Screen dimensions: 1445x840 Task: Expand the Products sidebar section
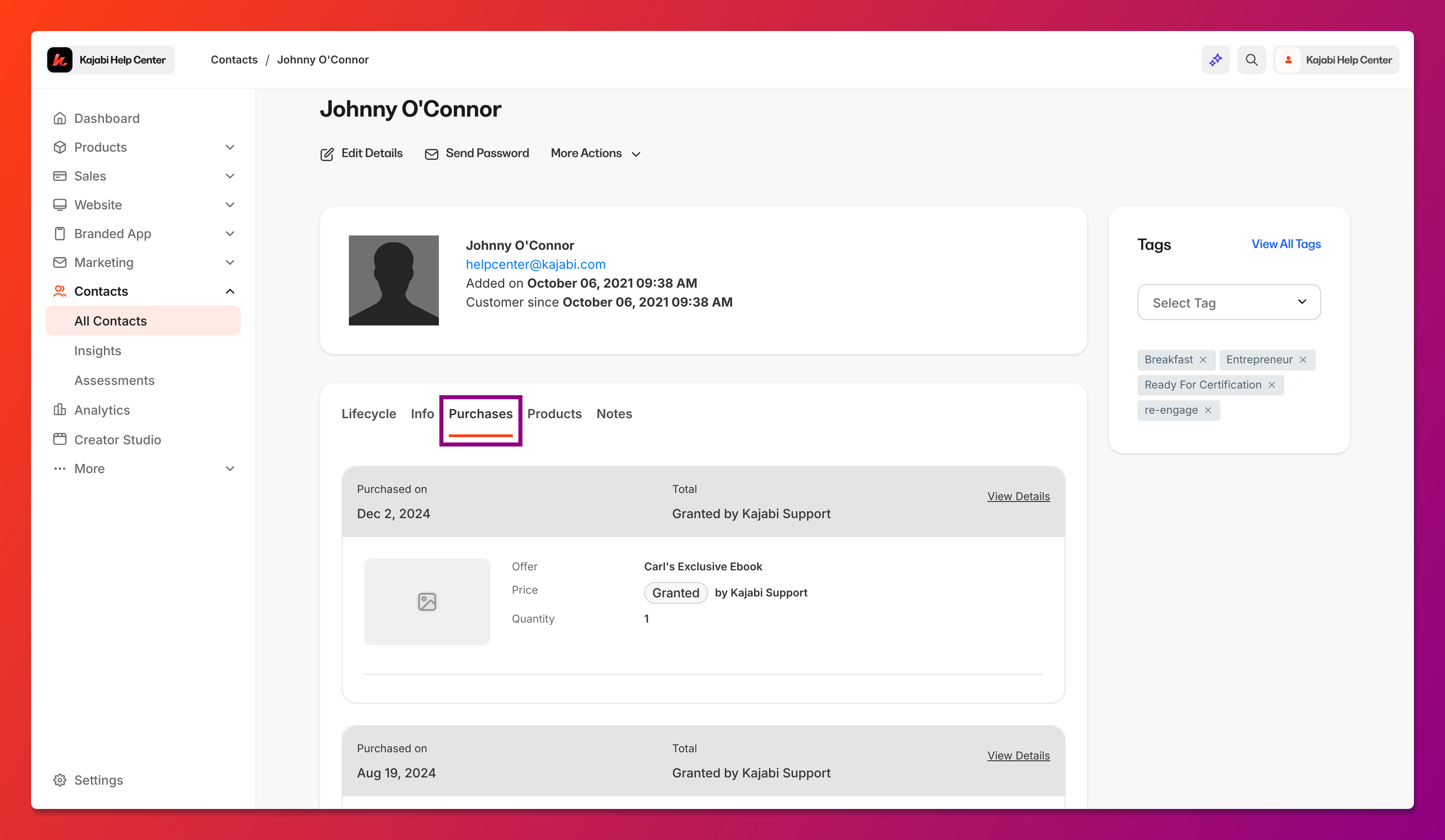pyautogui.click(x=230, y=147)
